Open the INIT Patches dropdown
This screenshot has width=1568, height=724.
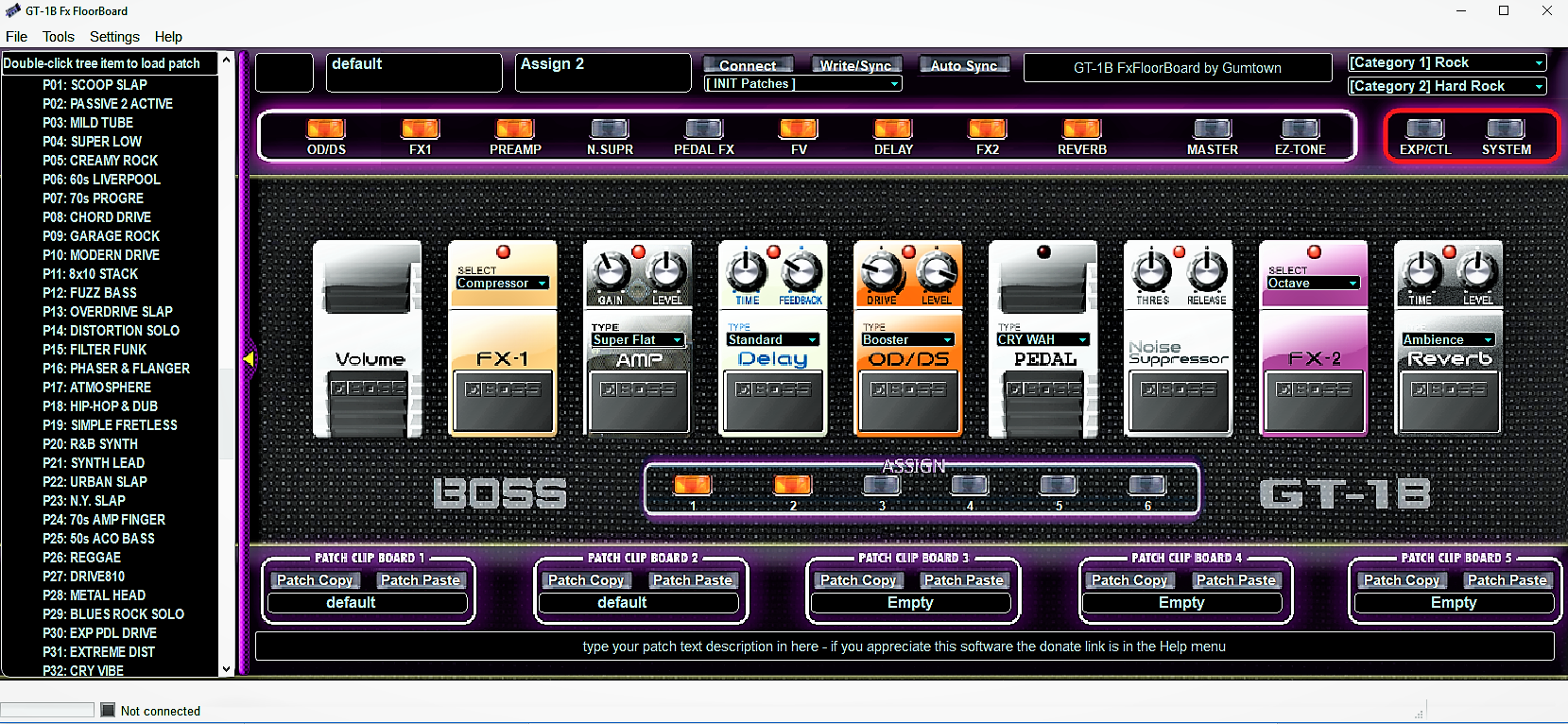[x=803, y=84]
